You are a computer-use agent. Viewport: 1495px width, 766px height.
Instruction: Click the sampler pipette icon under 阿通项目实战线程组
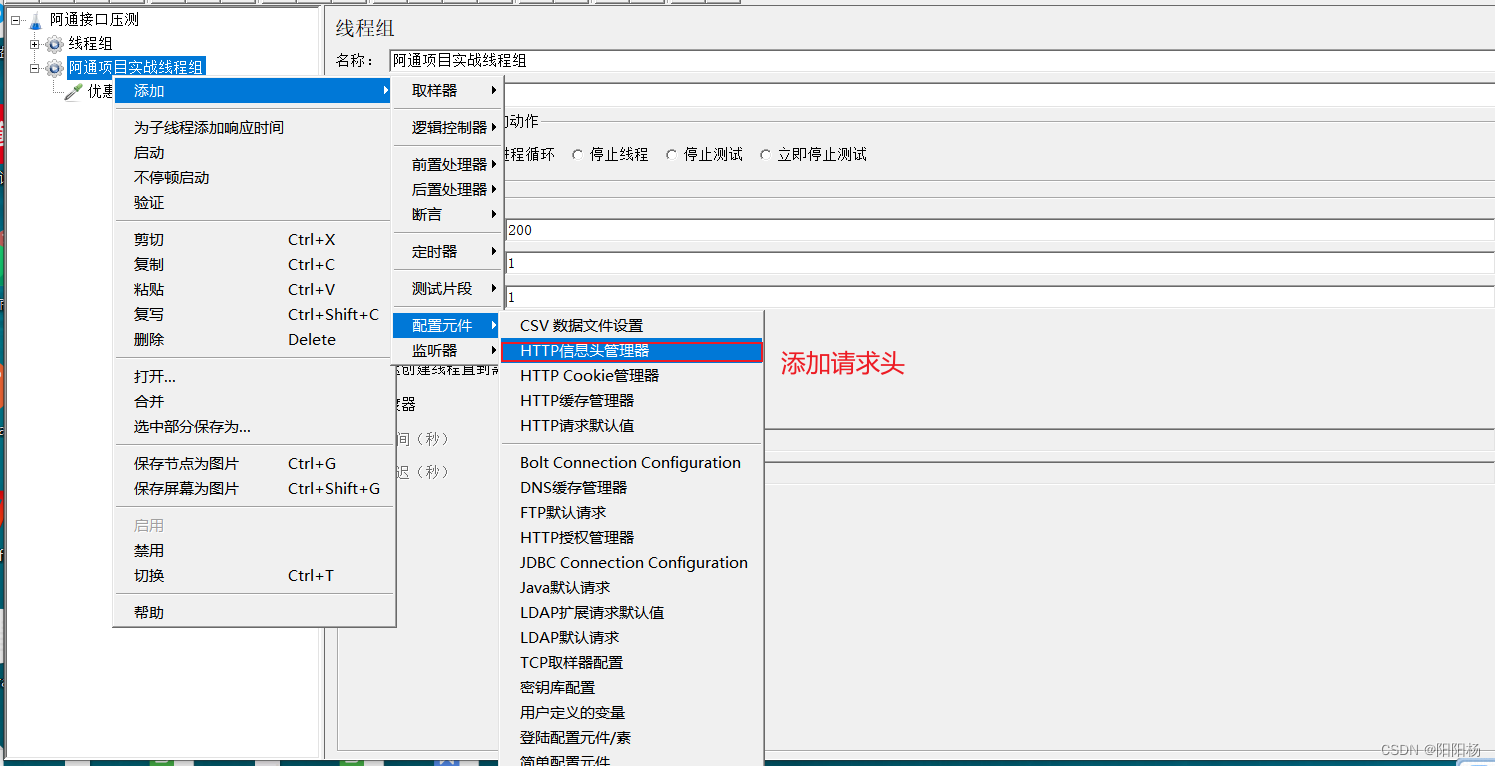(73, 92)
